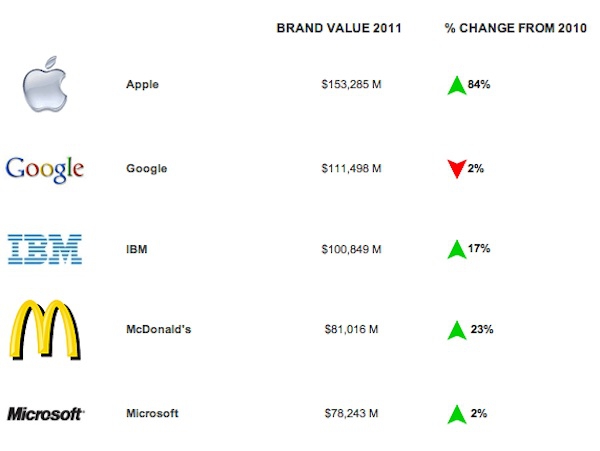Select the blue striped IBM logo
Screen dimensions: 600x451
[45, 249]
